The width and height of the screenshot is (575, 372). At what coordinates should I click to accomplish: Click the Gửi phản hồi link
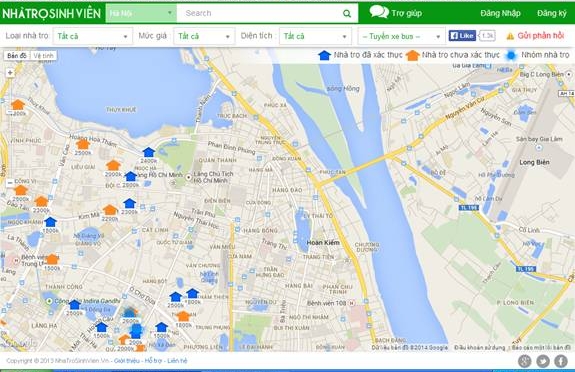[541, 36]
